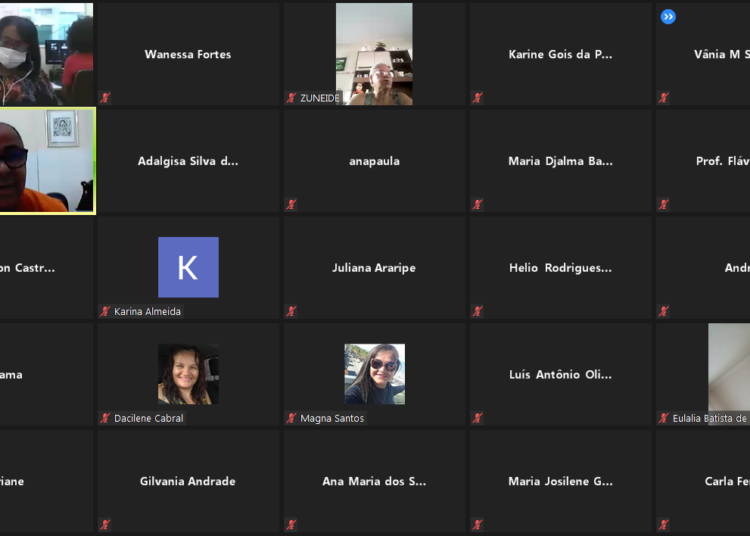Click the Karine Gois participant name
Image resolution: width=750 pixels, height=536 pixels.
560,54
